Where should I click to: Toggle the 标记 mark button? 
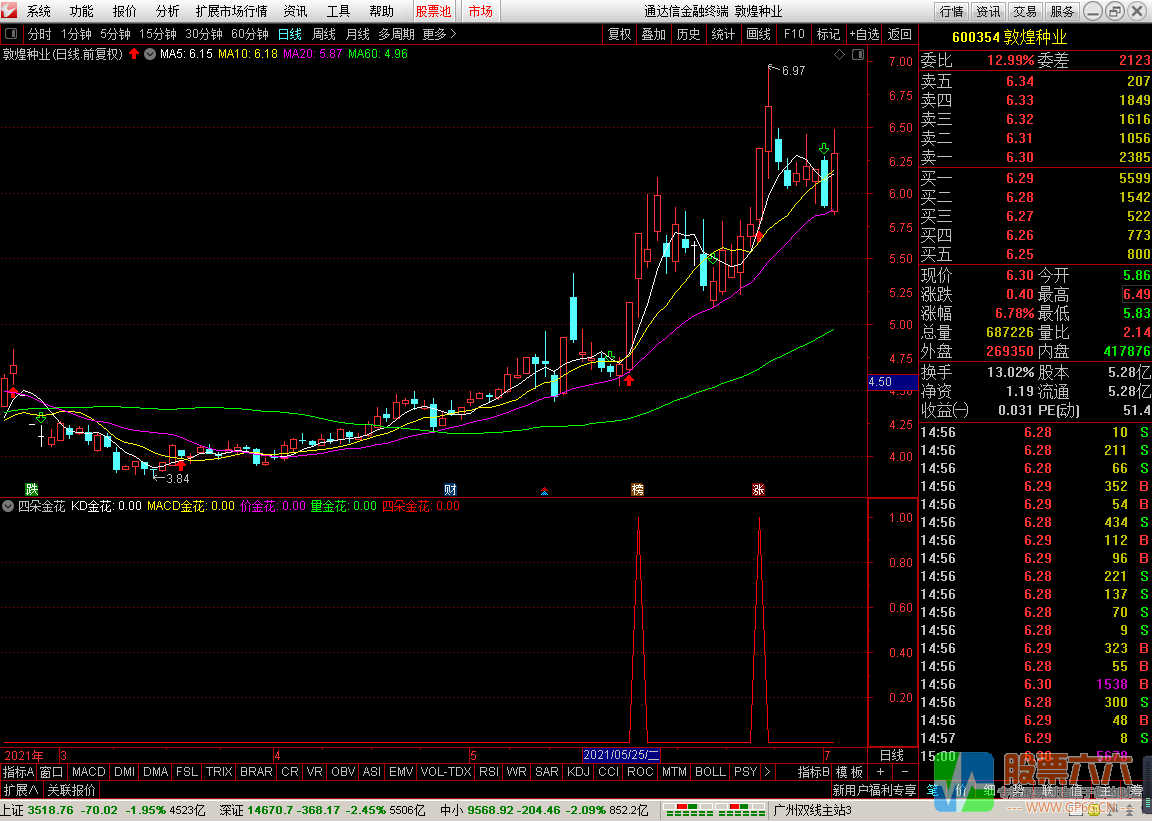(x=828, y=34)
